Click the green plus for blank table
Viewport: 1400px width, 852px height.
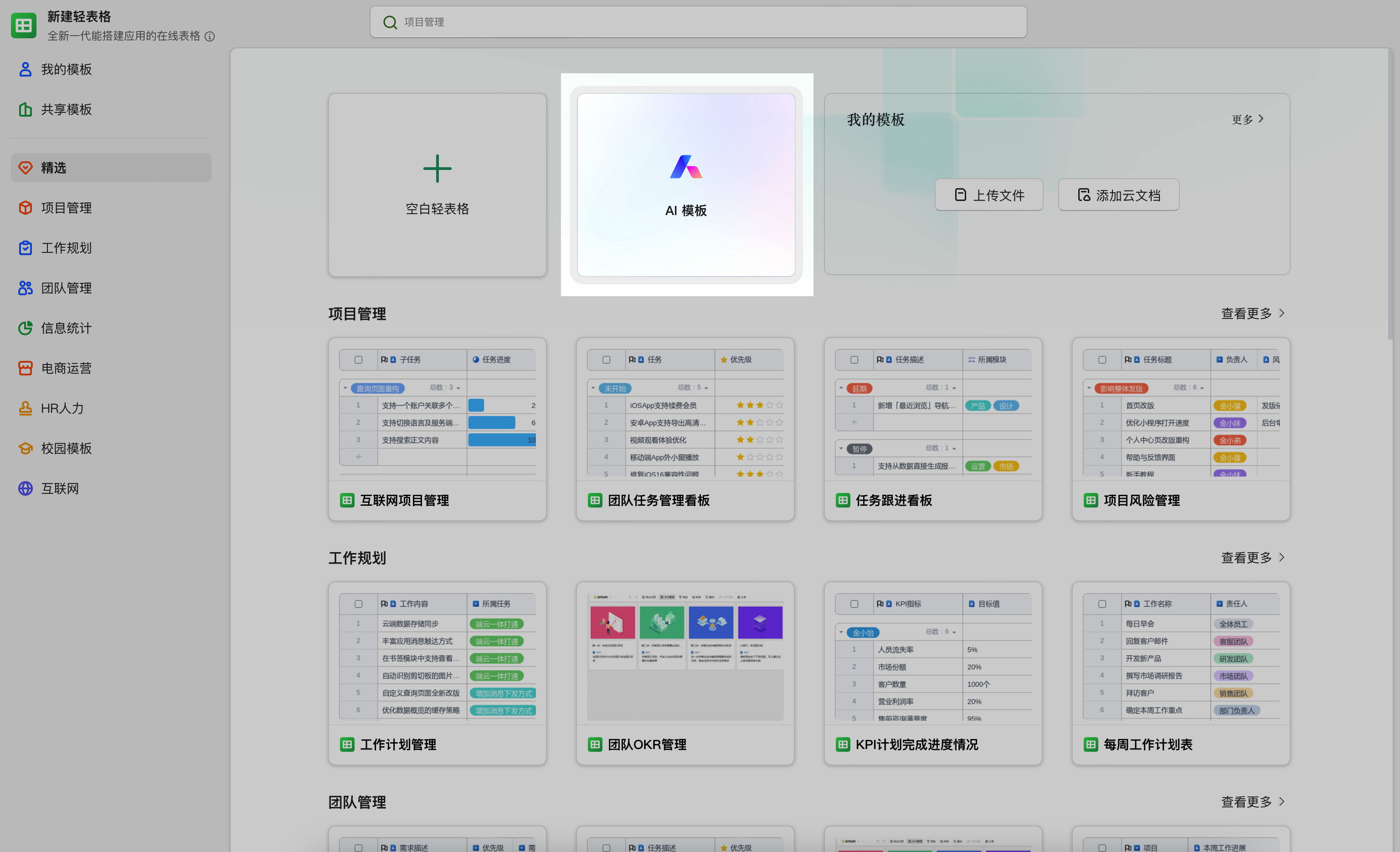tap(437, 169)
